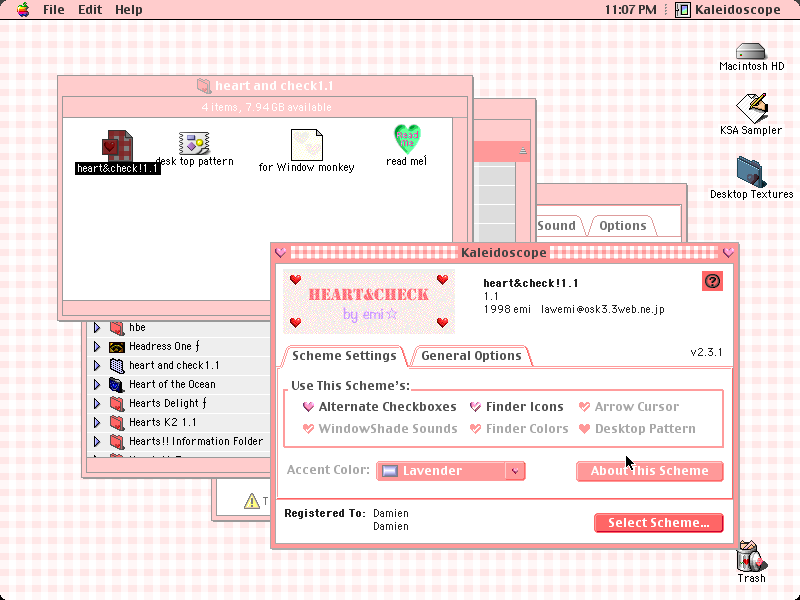
Task: Expand the Hearts Delight ƒ row
Action: [x=97, y=404]
